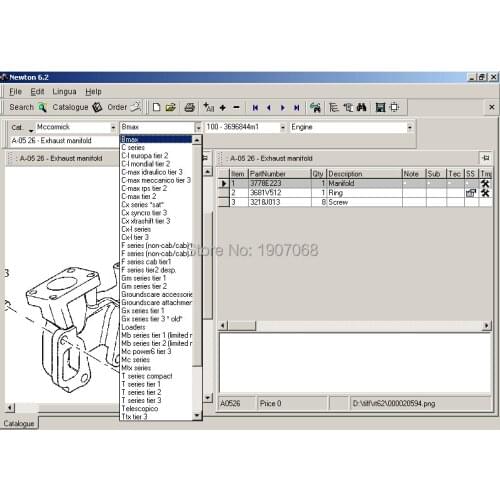Image resolution: width=500 pixels, height=500 pixels.
Task: Close the toolbar panel X button
Action: pyautogui.click(x=492, y=107)
